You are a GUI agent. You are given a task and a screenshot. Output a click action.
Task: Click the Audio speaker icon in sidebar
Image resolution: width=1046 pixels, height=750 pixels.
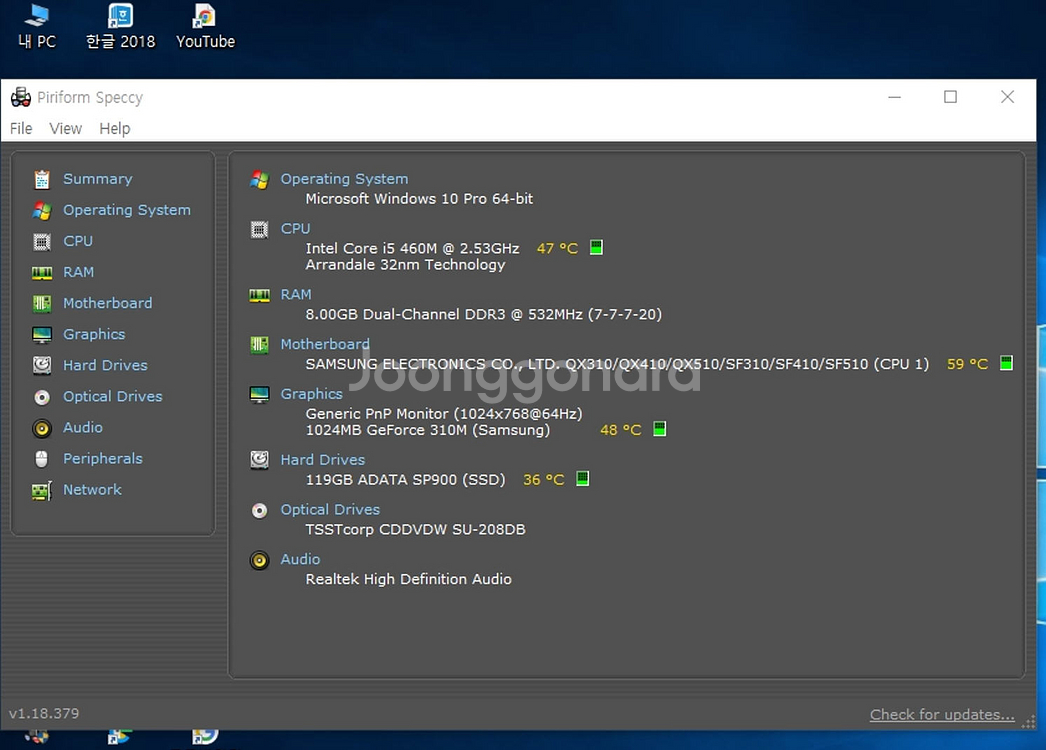coord(42,428)
